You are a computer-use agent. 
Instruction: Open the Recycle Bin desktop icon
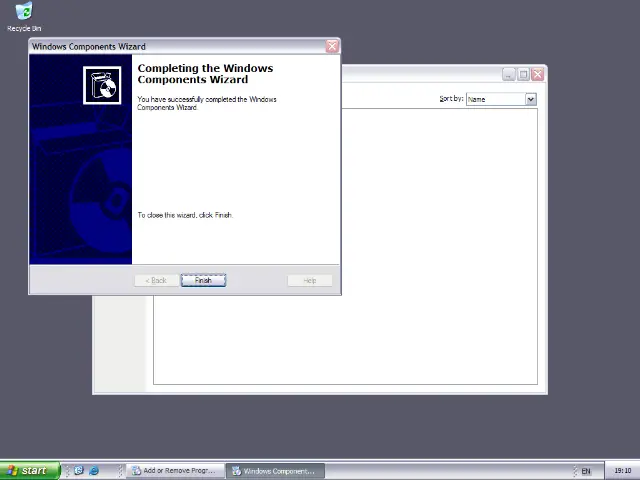[x=24, y=17]
